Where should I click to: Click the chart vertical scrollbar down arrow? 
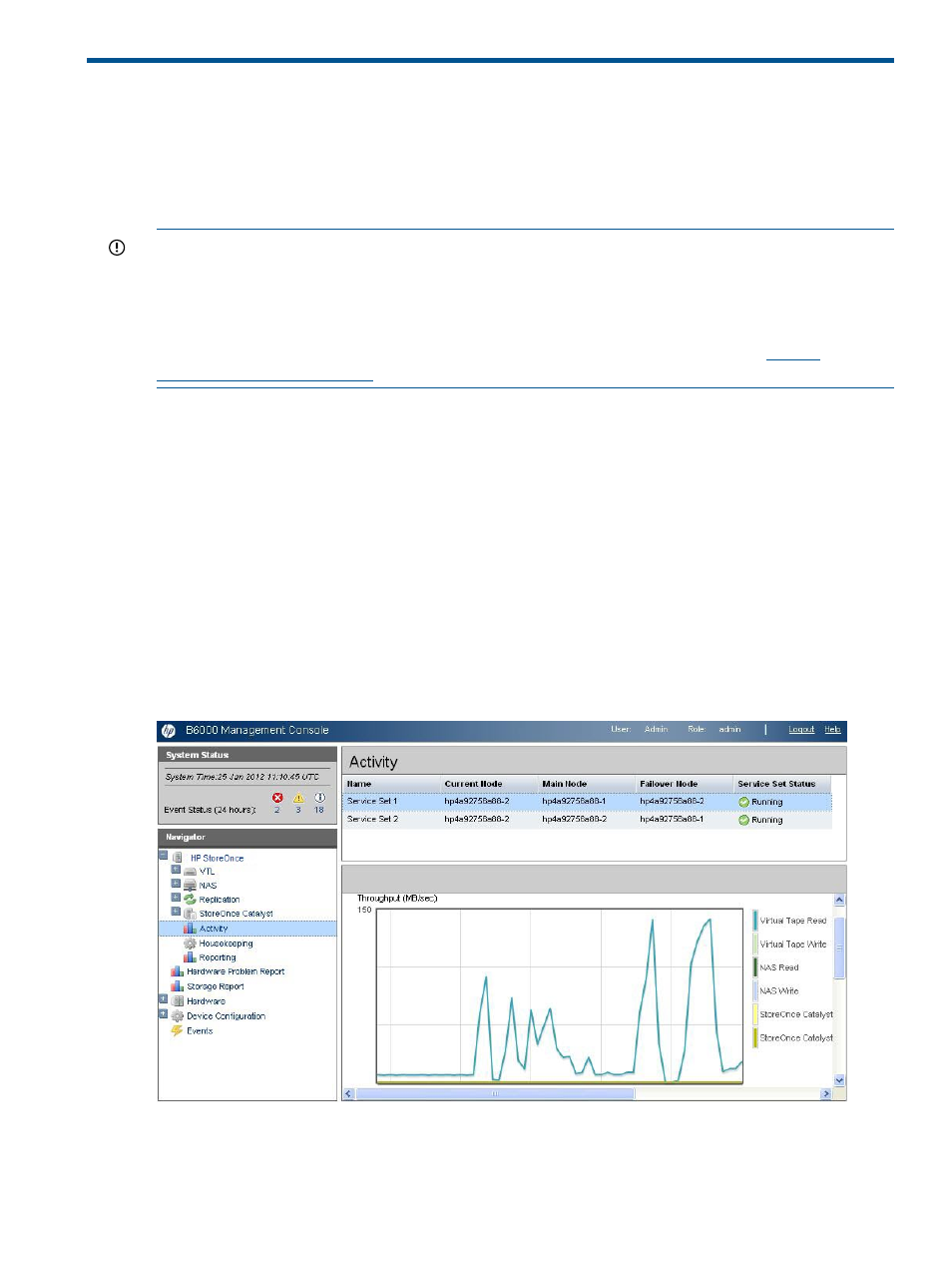[x=839, y=1080]
